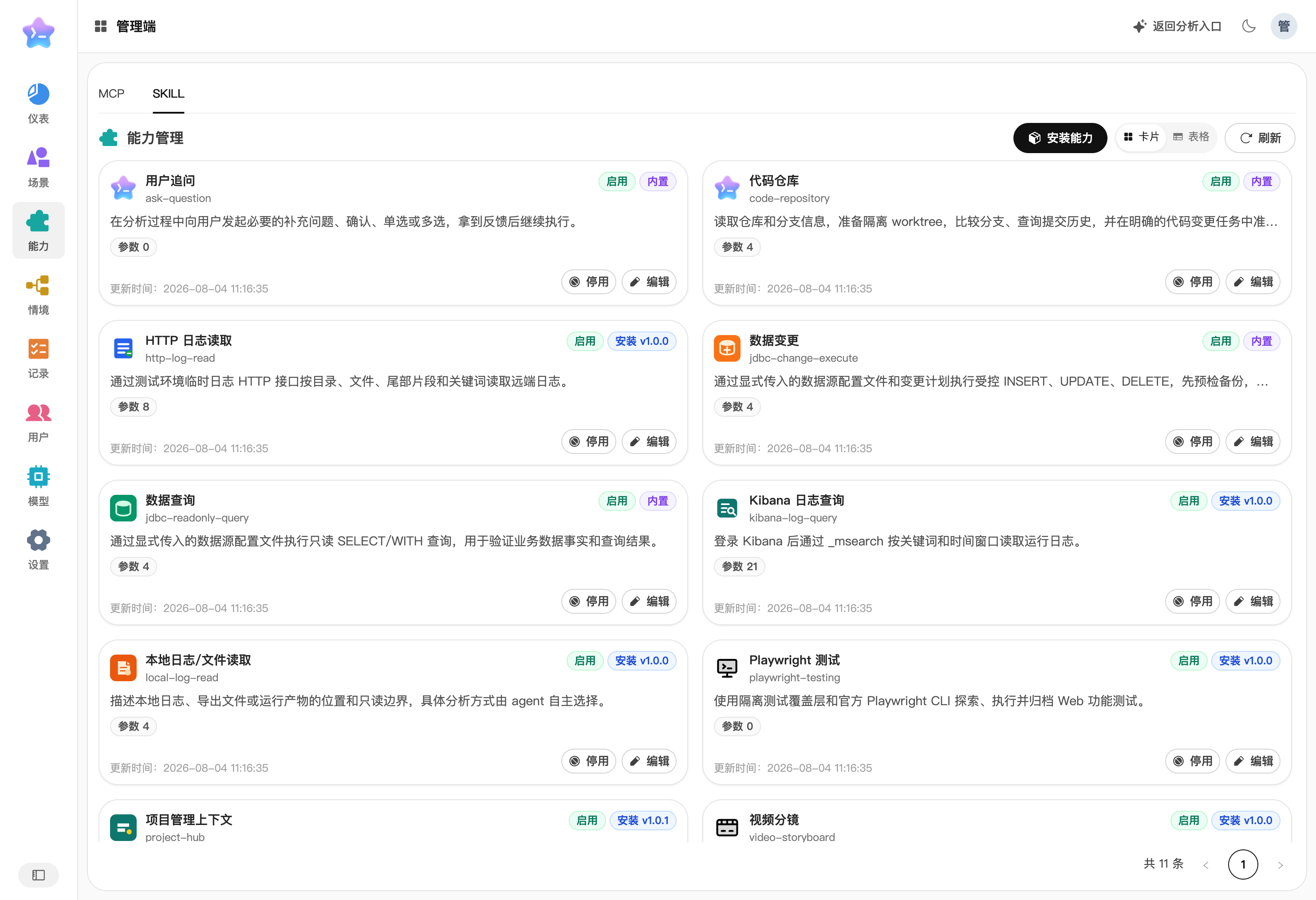1316x900 pixels.
Task: Click the playwright-testing identifier text
Action: [795, 677]
